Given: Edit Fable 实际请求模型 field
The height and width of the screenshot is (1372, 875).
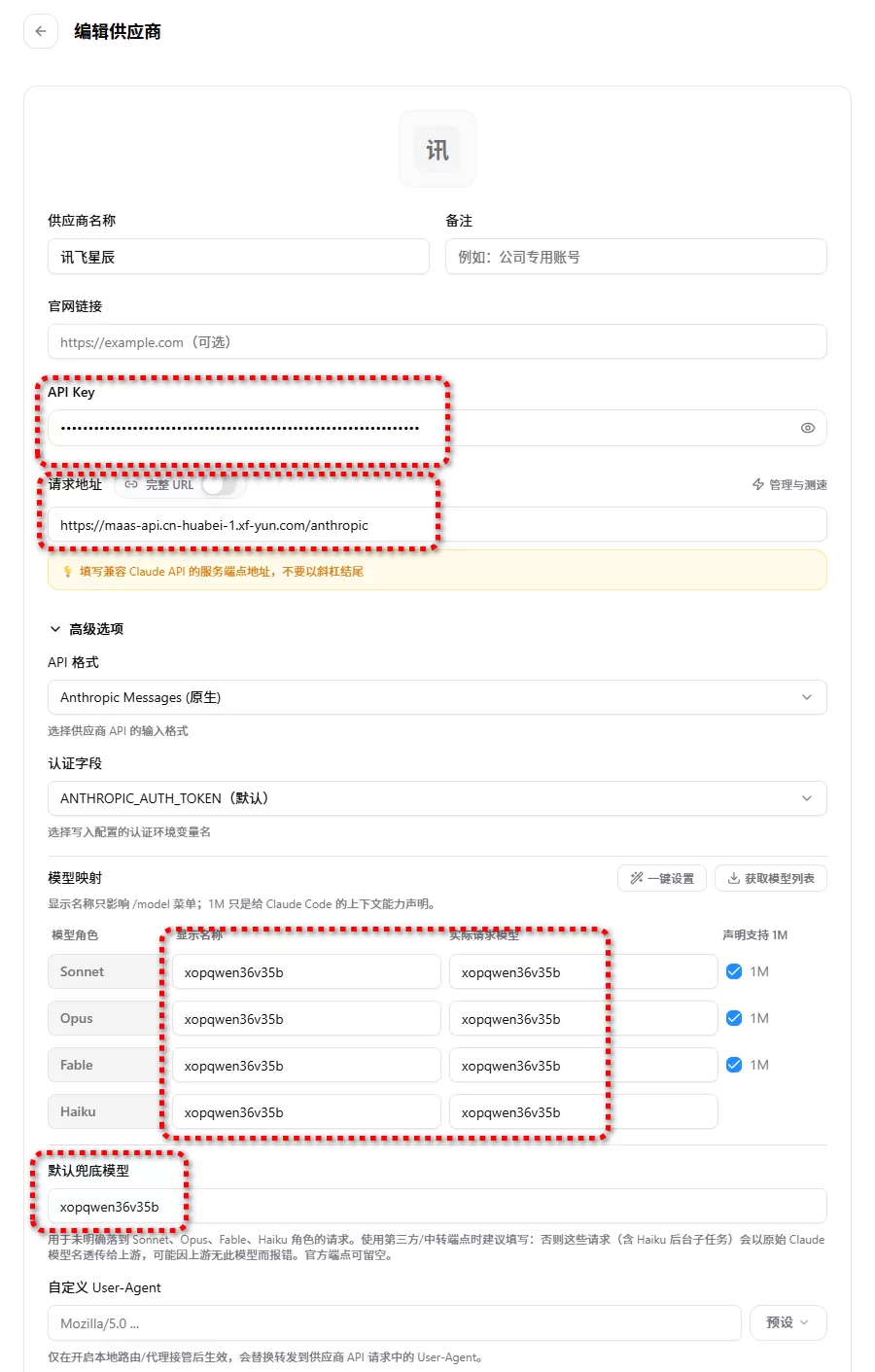Looking at the screenshot, I should point(583,1066).
